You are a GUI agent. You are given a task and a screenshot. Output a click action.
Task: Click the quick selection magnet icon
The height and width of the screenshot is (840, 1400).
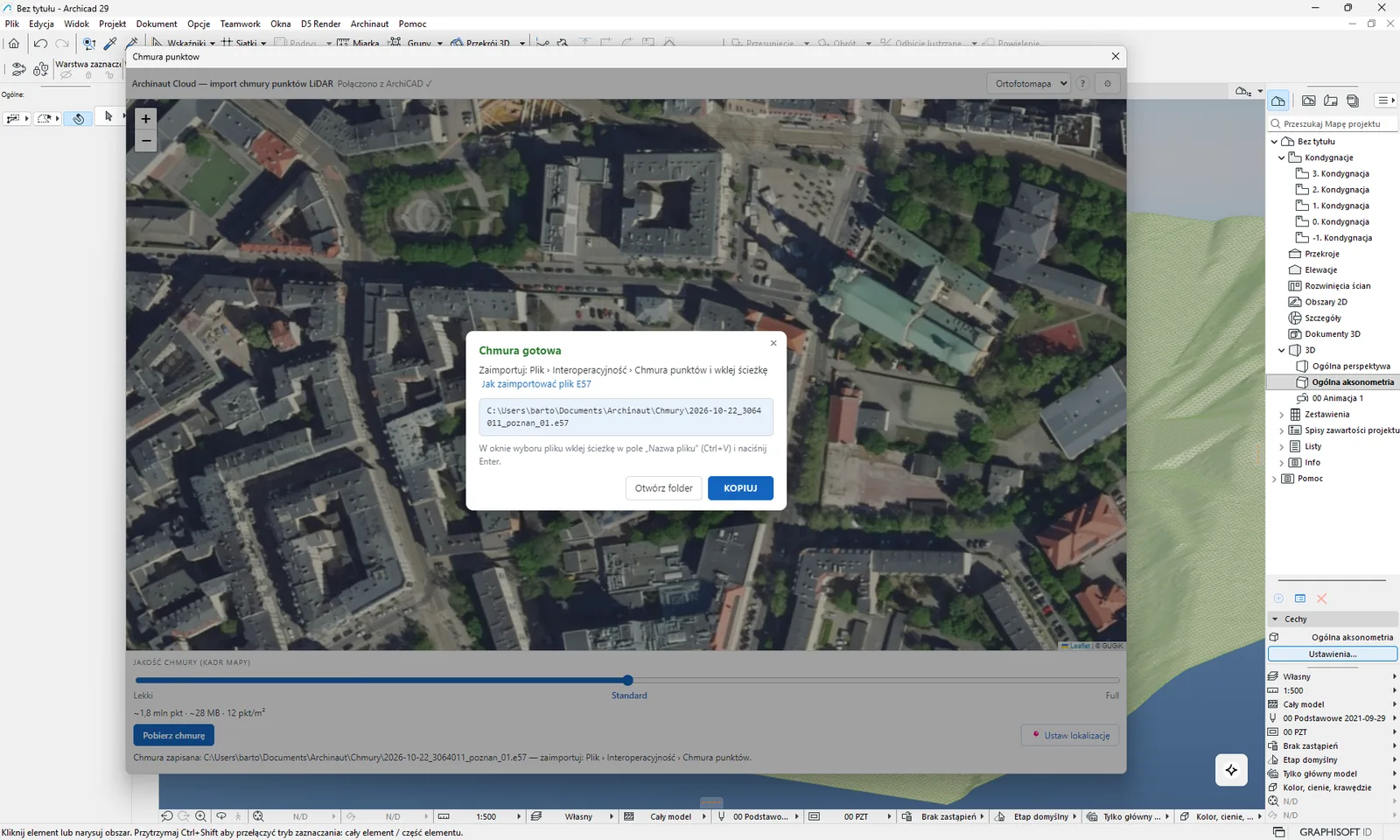pos(78,118)
